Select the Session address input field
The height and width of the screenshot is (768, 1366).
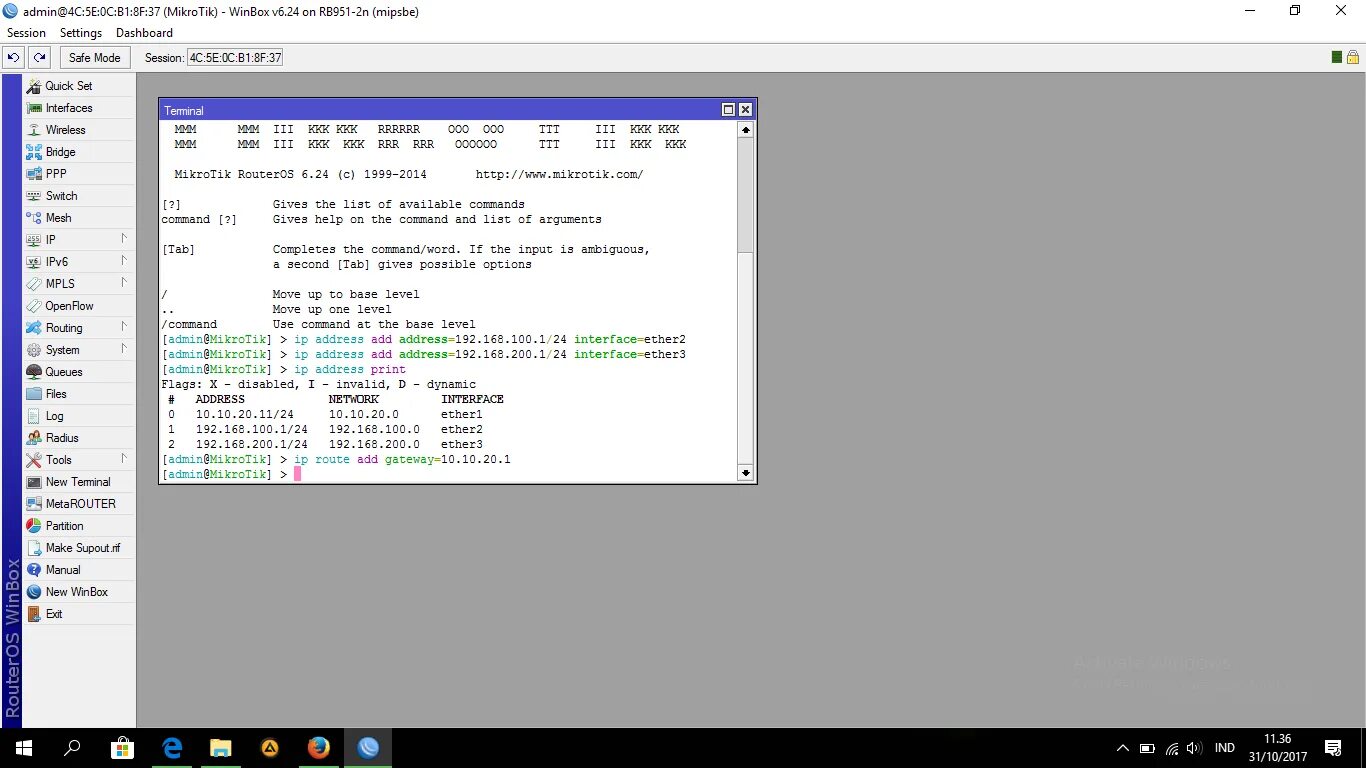[234, 57]
